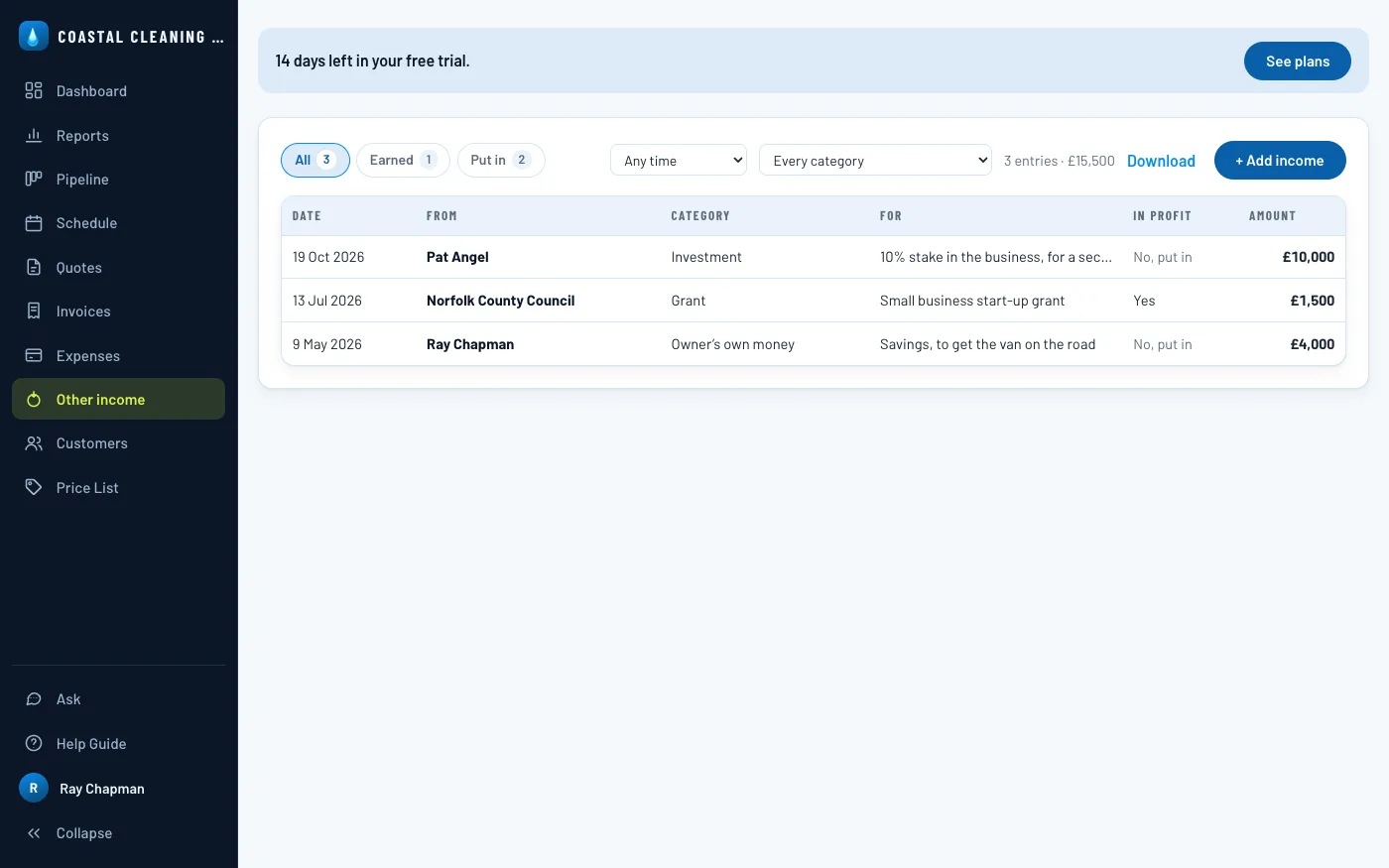Go to Reports in the sidebar
The image size is (1389, 868).
click(x=118, y=136)
